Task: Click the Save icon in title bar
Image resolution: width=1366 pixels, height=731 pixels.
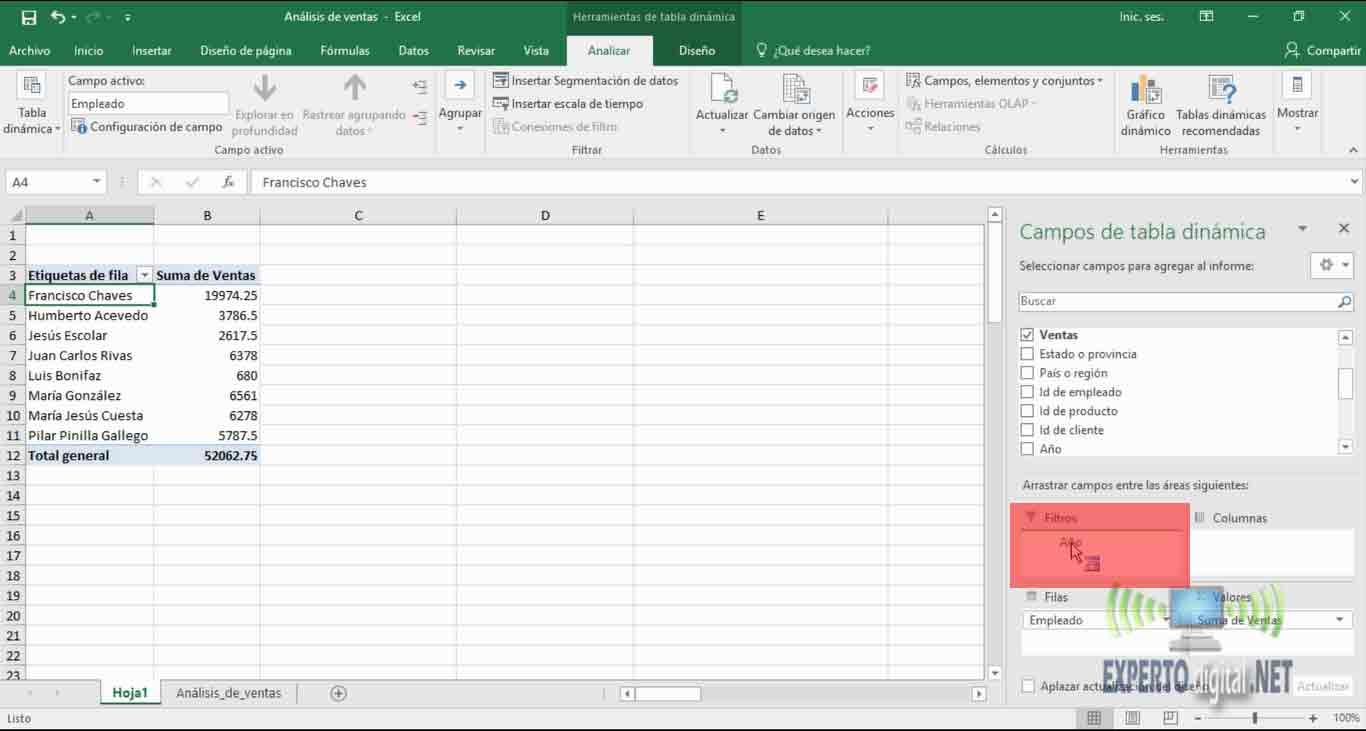Action: (x=29, y=17)
